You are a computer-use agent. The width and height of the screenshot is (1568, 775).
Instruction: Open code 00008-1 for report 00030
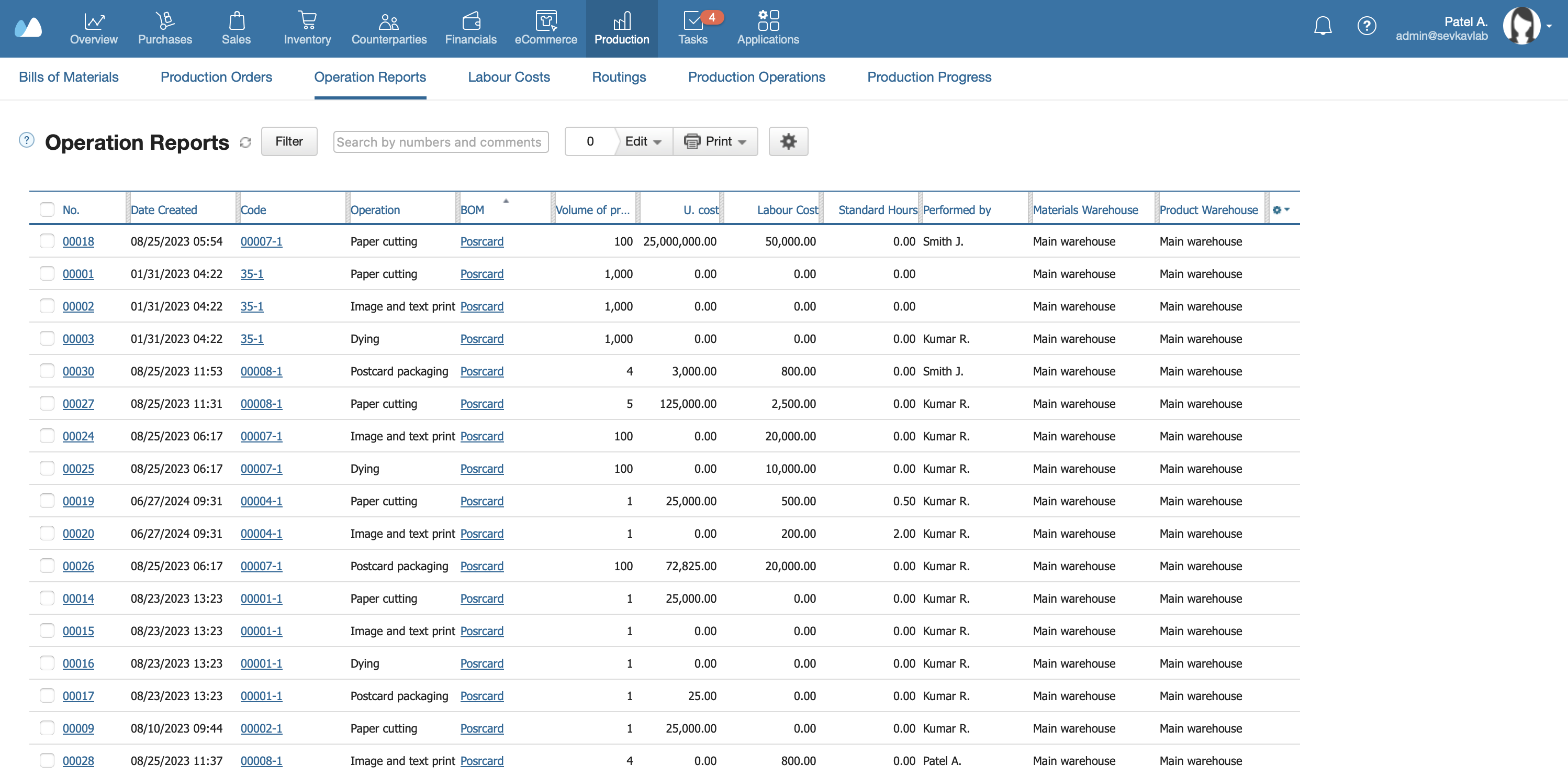coord(261,371)
